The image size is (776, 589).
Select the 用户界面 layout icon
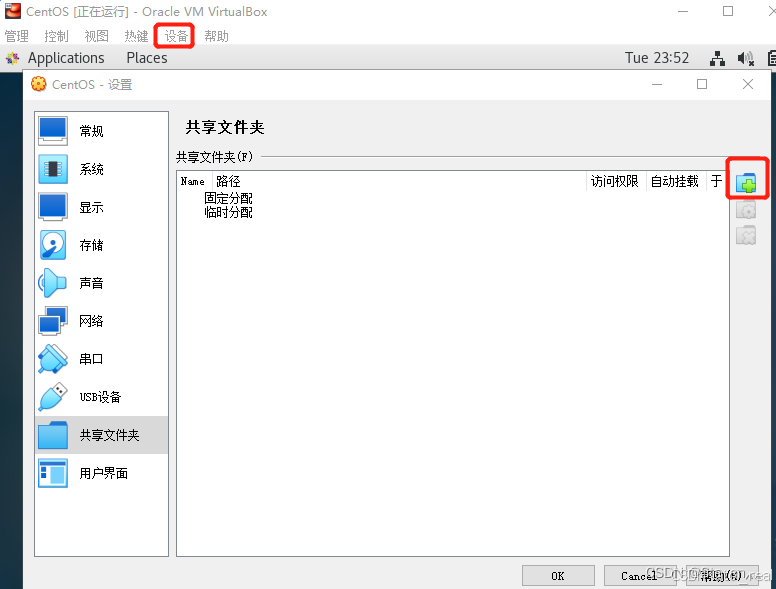53,473
